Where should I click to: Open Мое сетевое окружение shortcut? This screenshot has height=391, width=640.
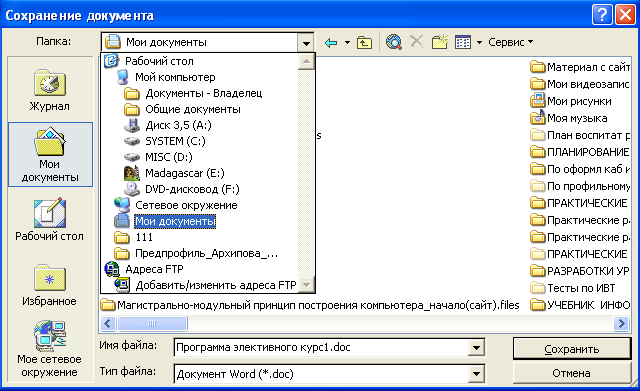(50, 349)
